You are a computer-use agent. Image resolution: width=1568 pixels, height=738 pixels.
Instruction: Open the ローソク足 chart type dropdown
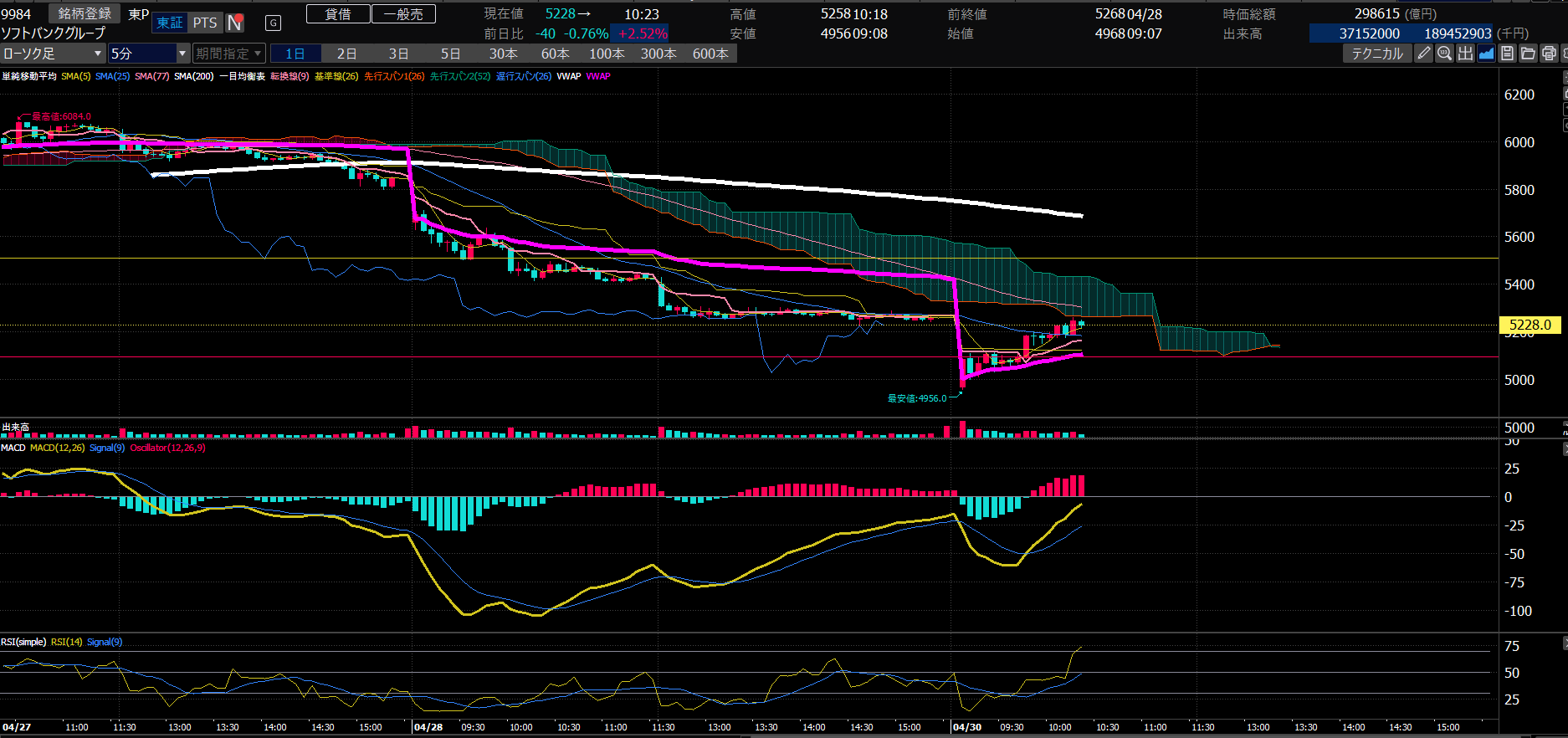click(x=53, y=54)
